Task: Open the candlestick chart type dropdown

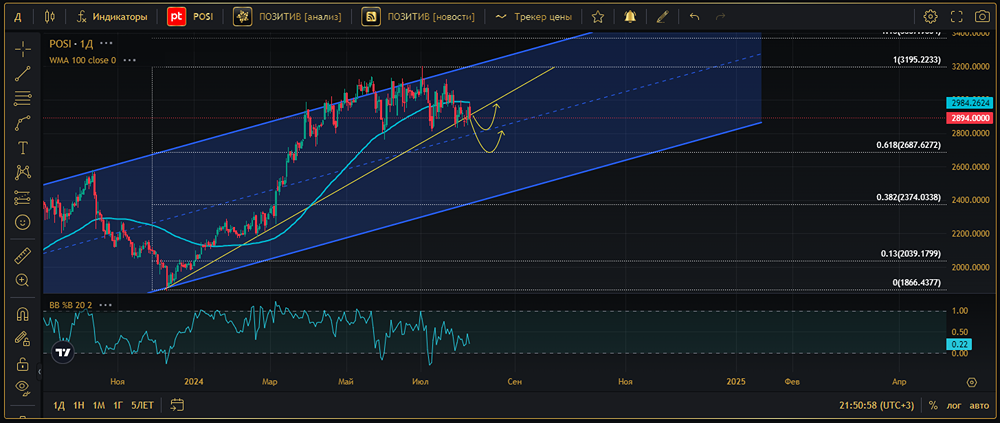Action: click(50, 17)
